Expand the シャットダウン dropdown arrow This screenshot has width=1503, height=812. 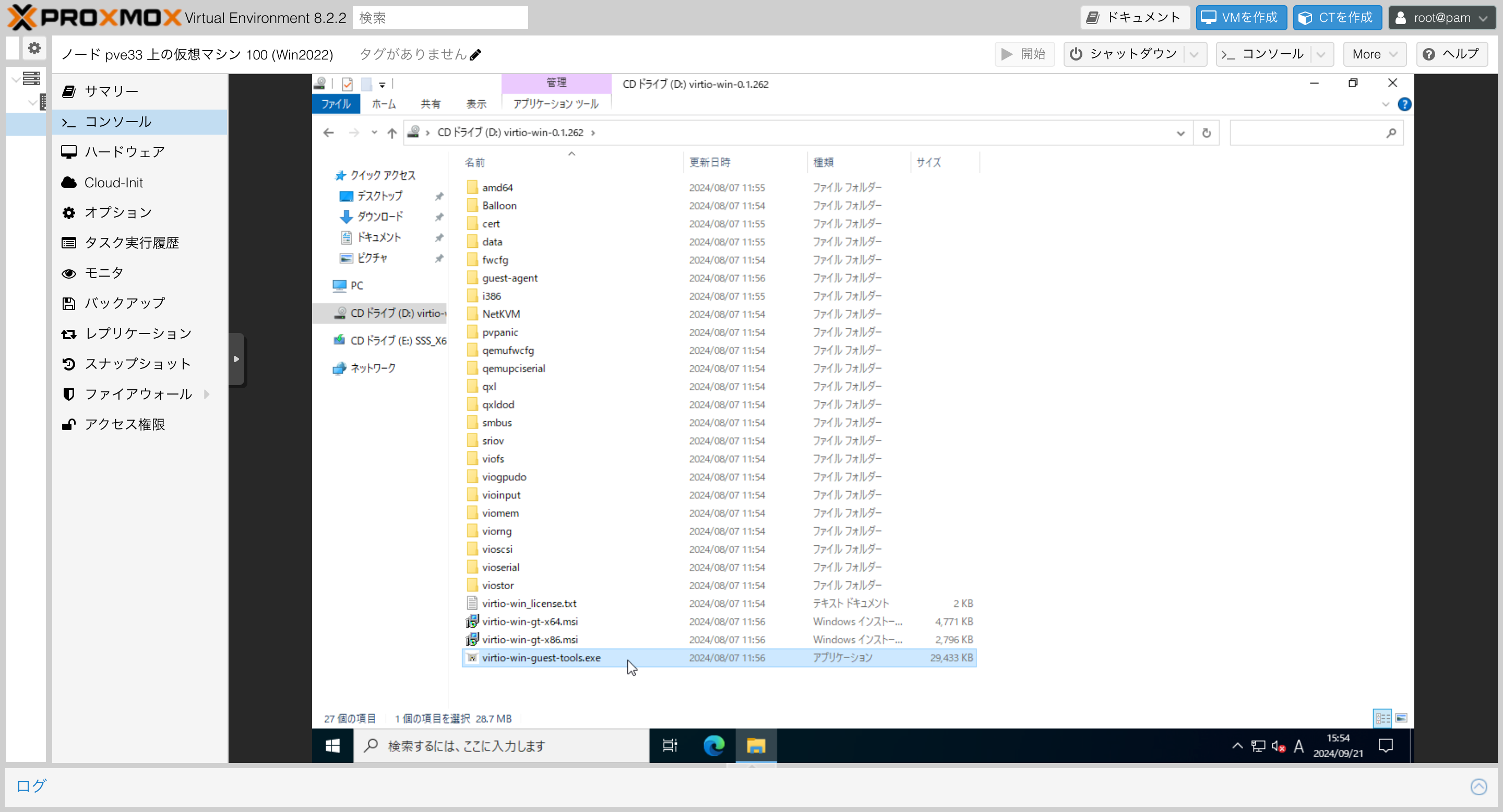1195,54
